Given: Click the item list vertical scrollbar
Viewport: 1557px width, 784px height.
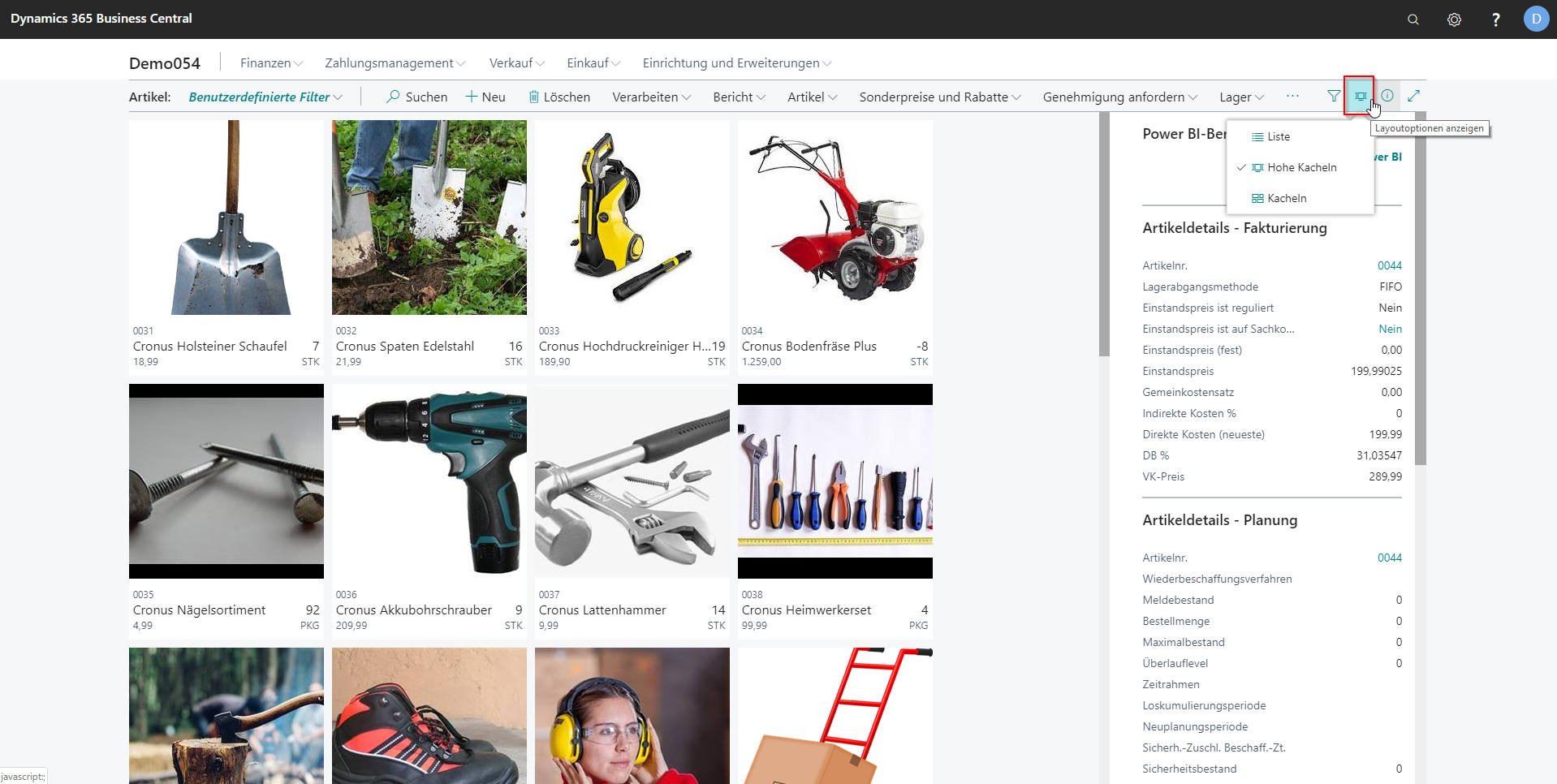Looking at the screenshot, I should click(x=1104, y=234).
